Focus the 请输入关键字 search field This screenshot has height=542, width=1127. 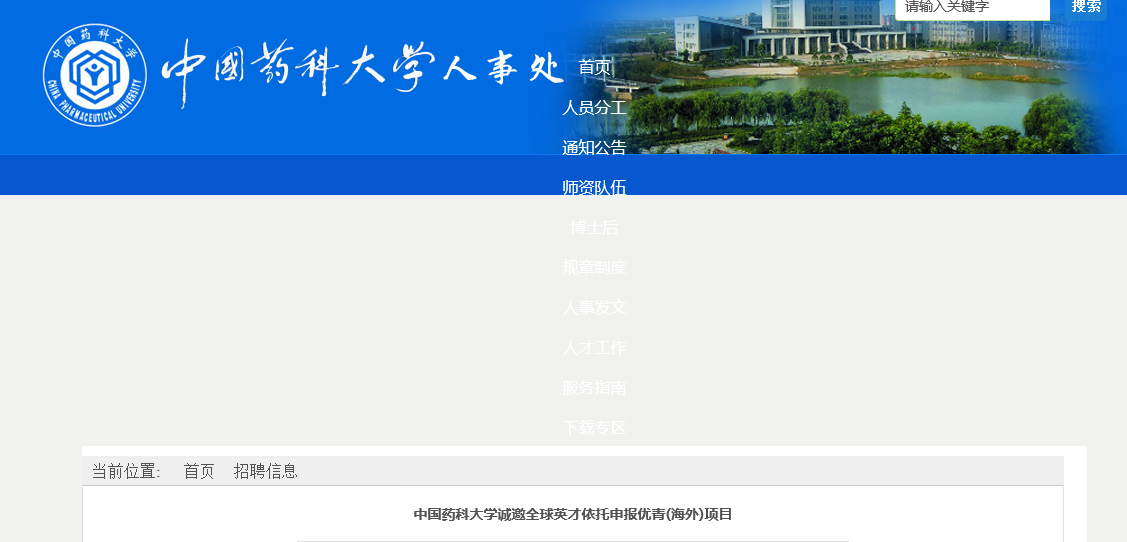972,9
